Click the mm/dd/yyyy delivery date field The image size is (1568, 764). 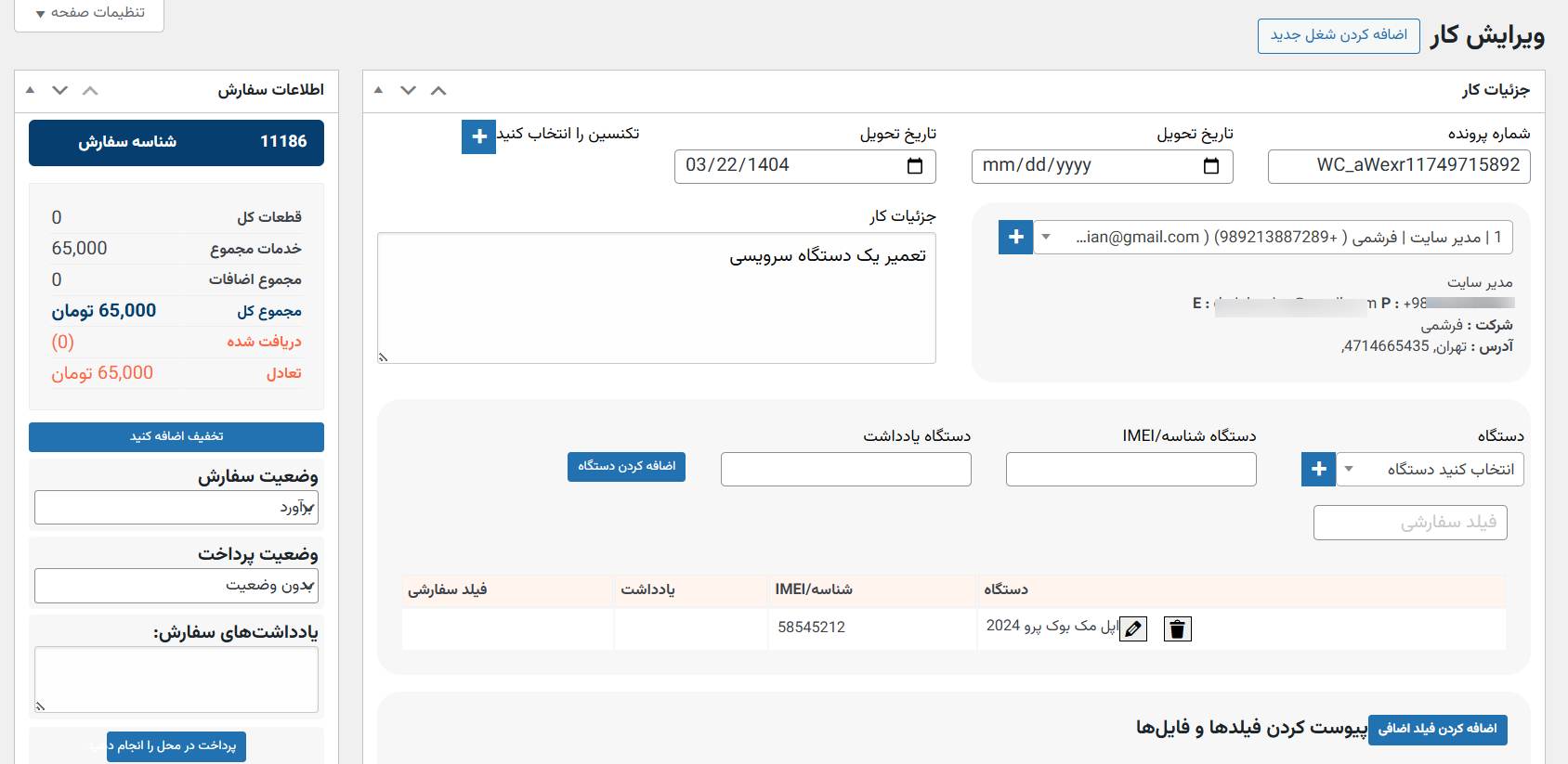[x=1102, y=166]
